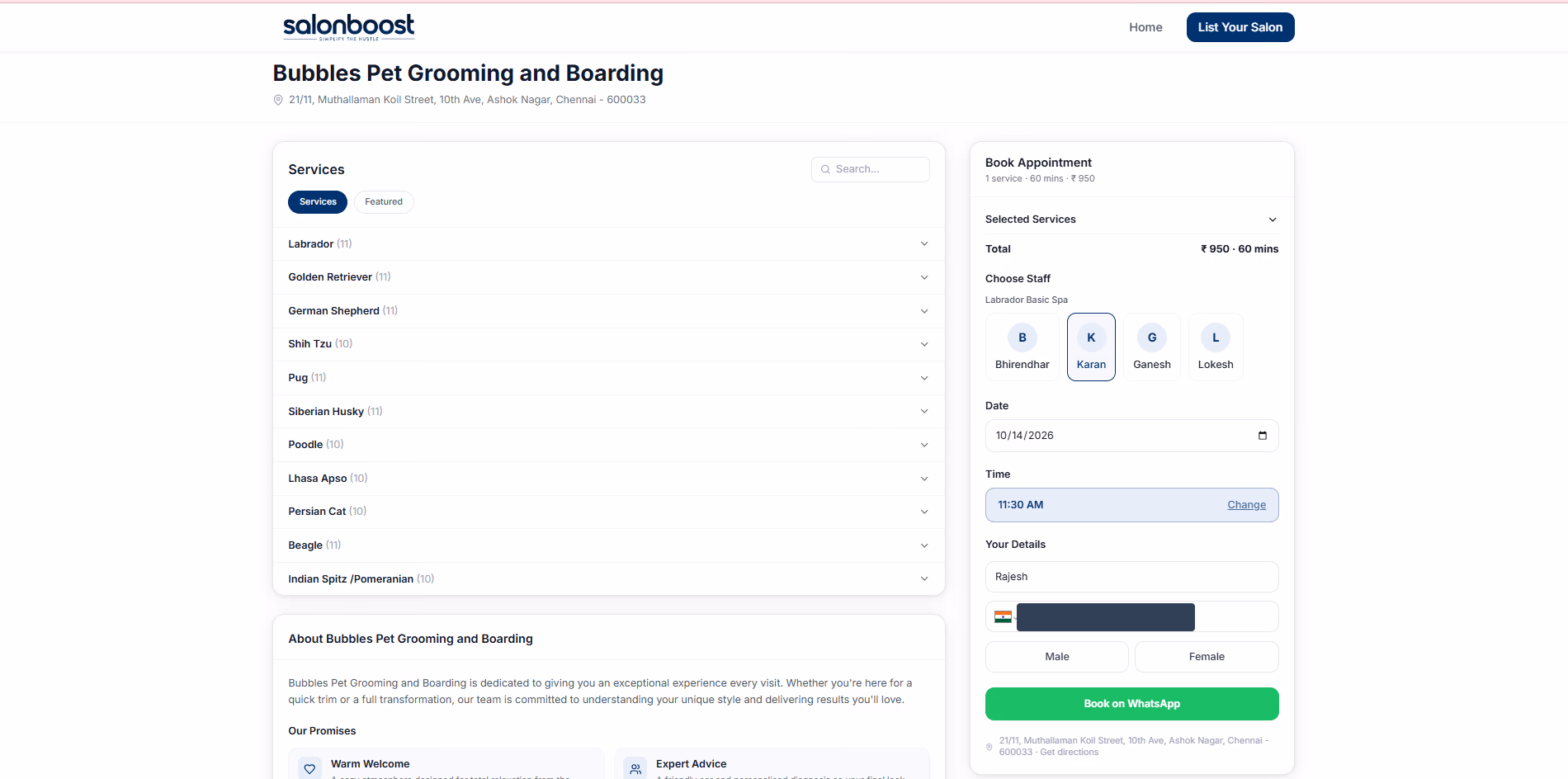Choose staff avatar L for Lokesh
Screen dimensions: 1568x779
coord(1216,338)
